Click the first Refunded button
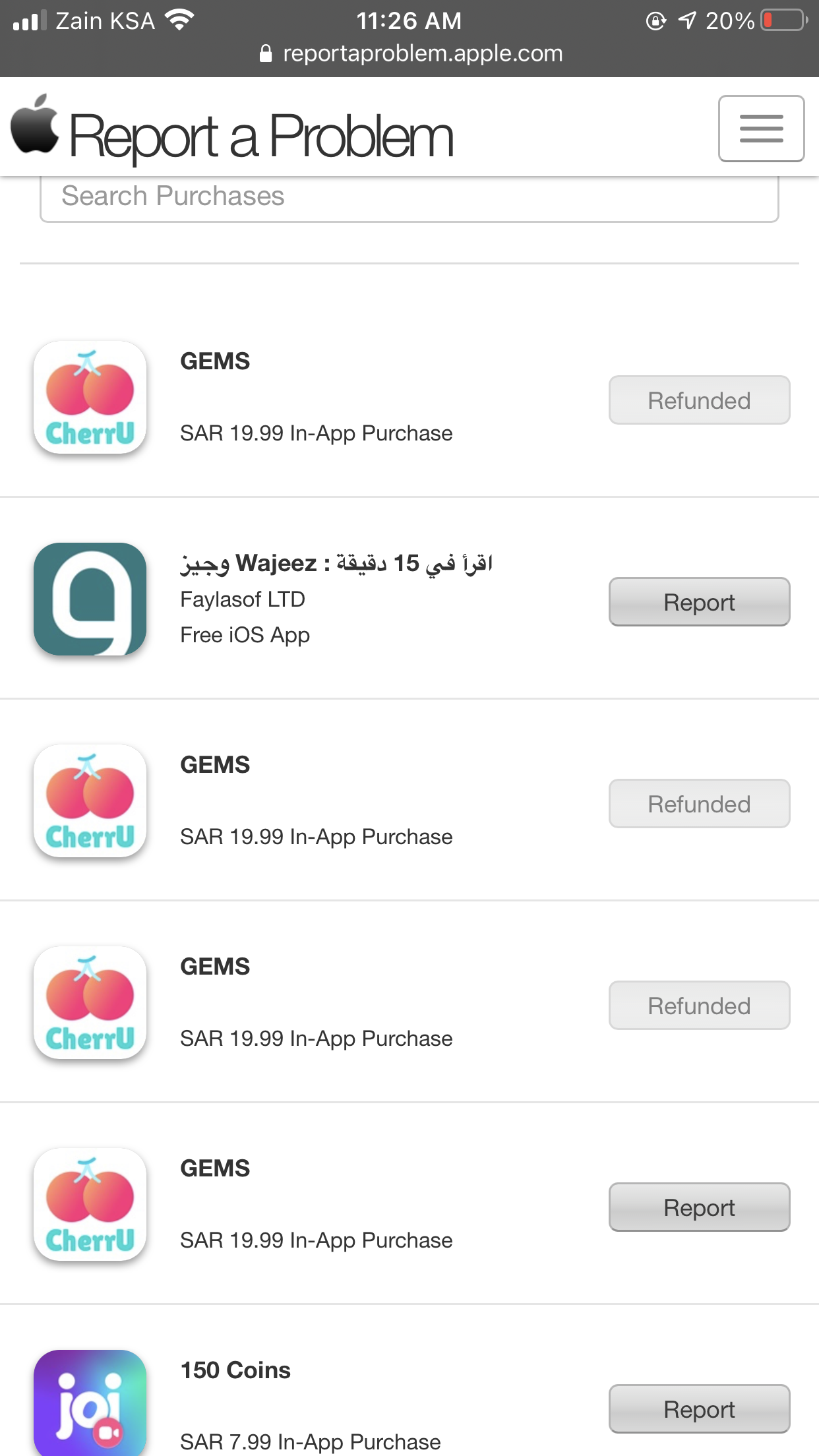The width and height of the screenshot is (819, 1456). point(699,400)
